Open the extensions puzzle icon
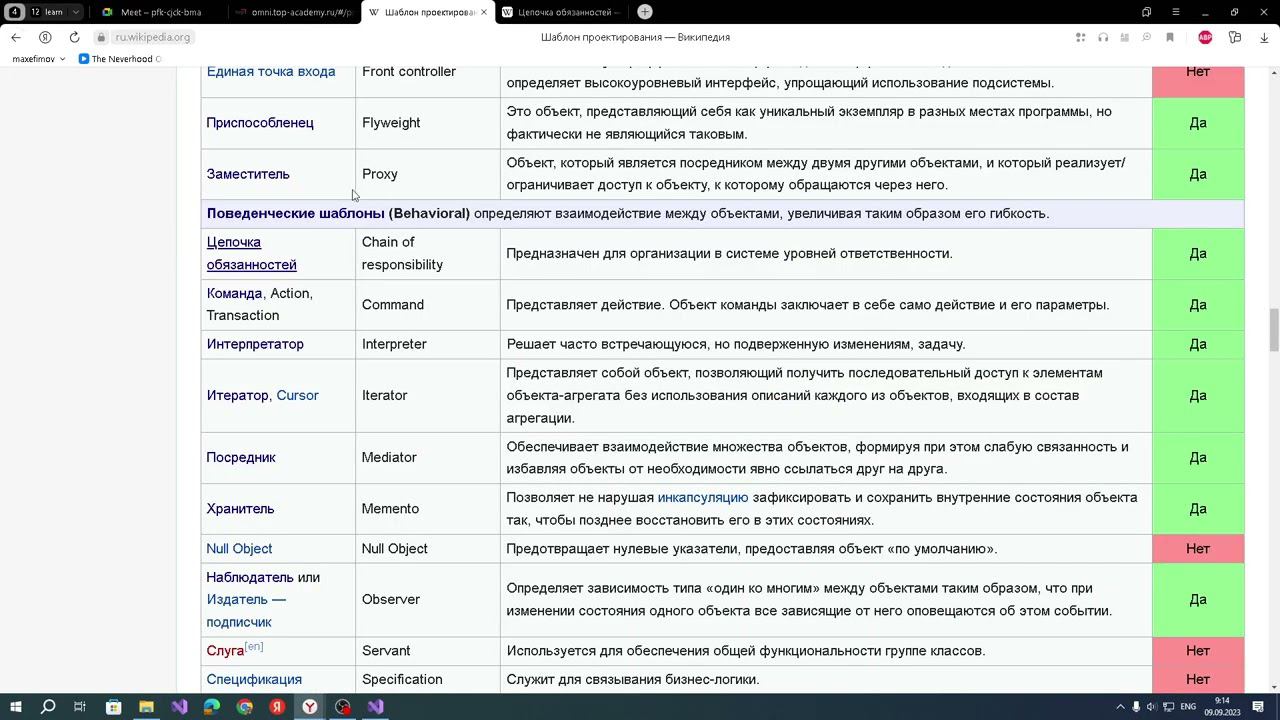 (1235, 37)
